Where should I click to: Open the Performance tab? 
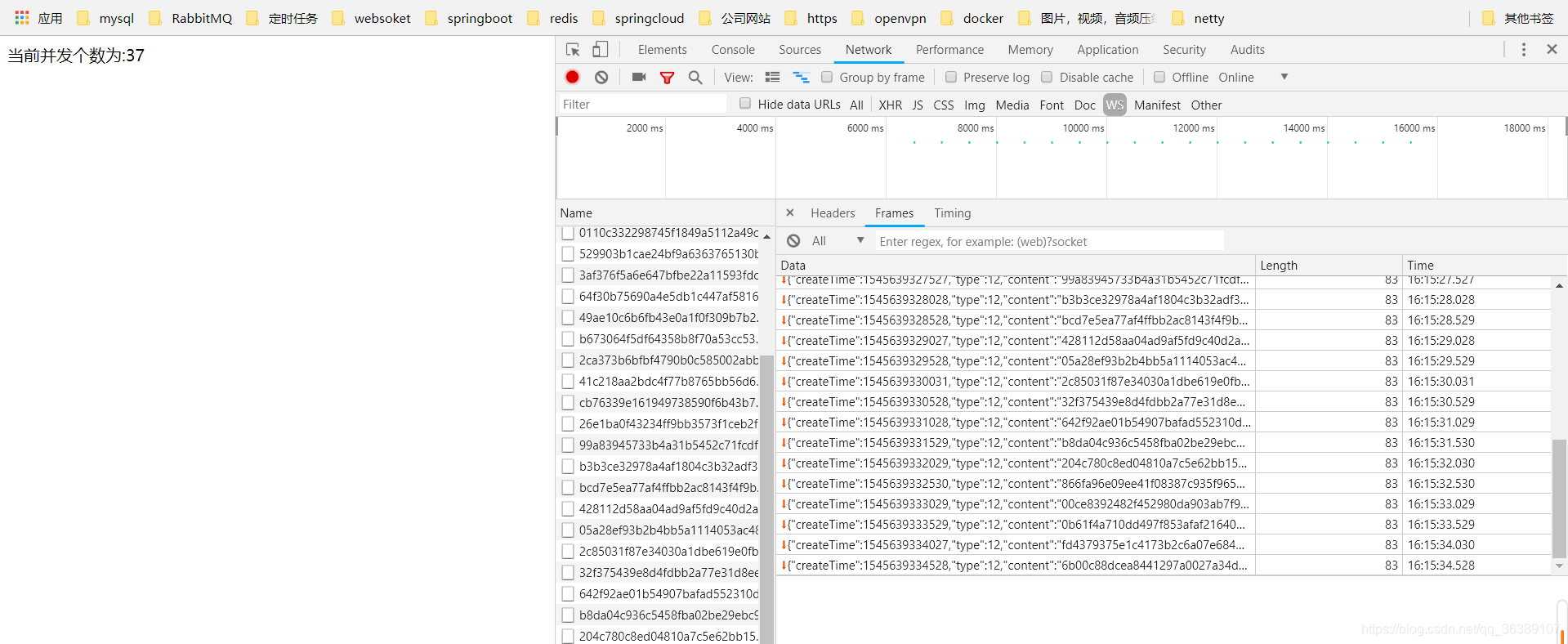tap(949, 50)
